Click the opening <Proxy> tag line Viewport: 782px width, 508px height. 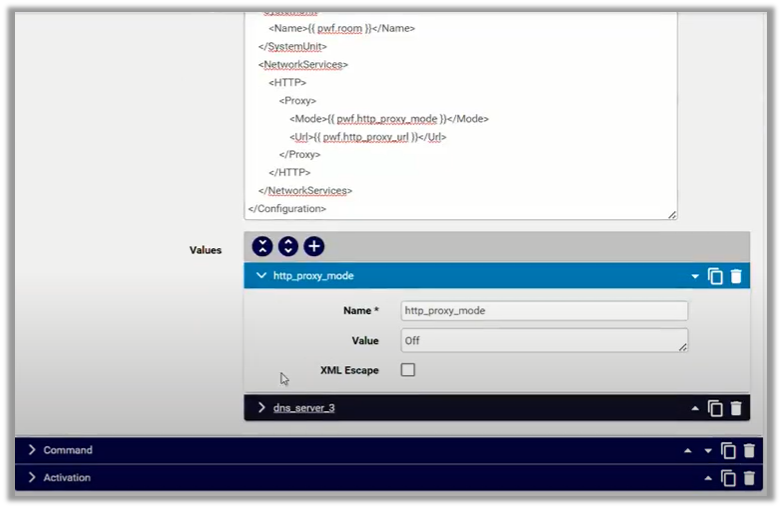[x=298, y=101]
